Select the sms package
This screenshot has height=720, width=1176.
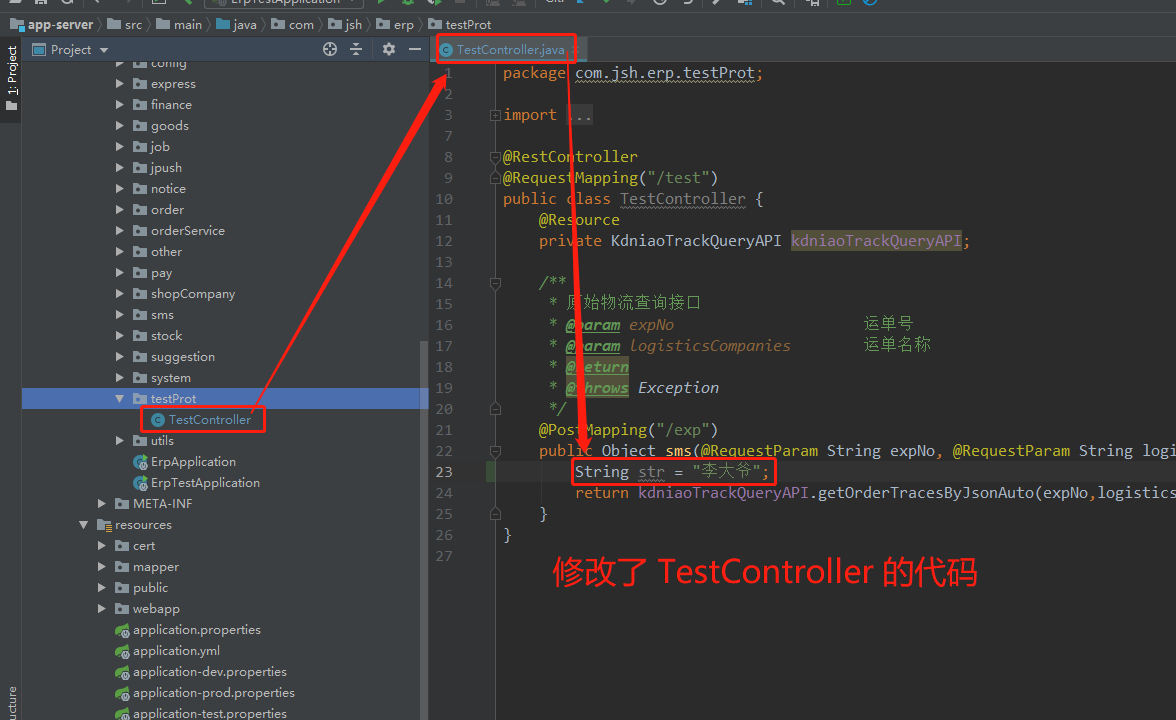(162, 315)
